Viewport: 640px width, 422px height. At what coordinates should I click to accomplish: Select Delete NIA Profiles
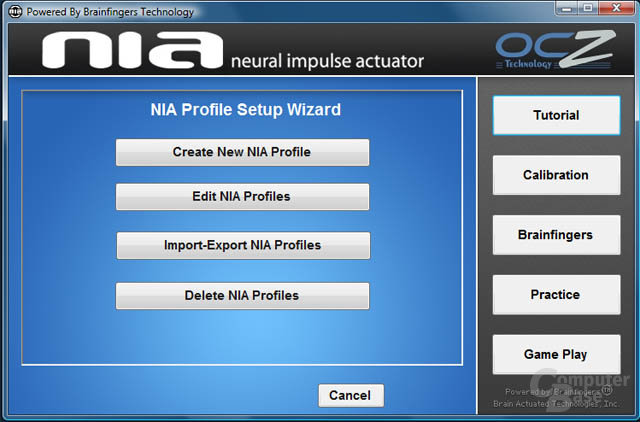click(242, 296)
